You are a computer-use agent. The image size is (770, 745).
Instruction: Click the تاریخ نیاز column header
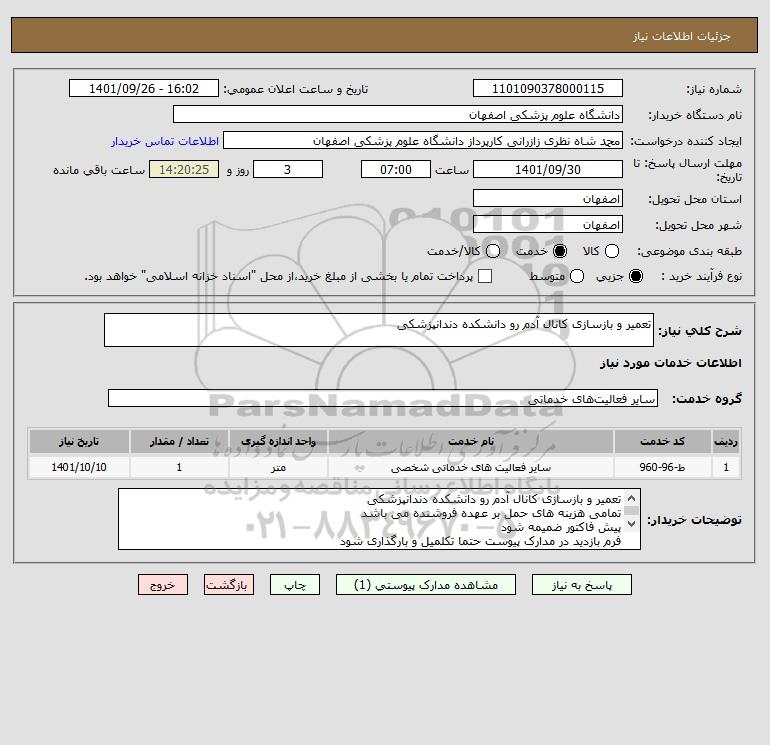click(x=79, y=441)
